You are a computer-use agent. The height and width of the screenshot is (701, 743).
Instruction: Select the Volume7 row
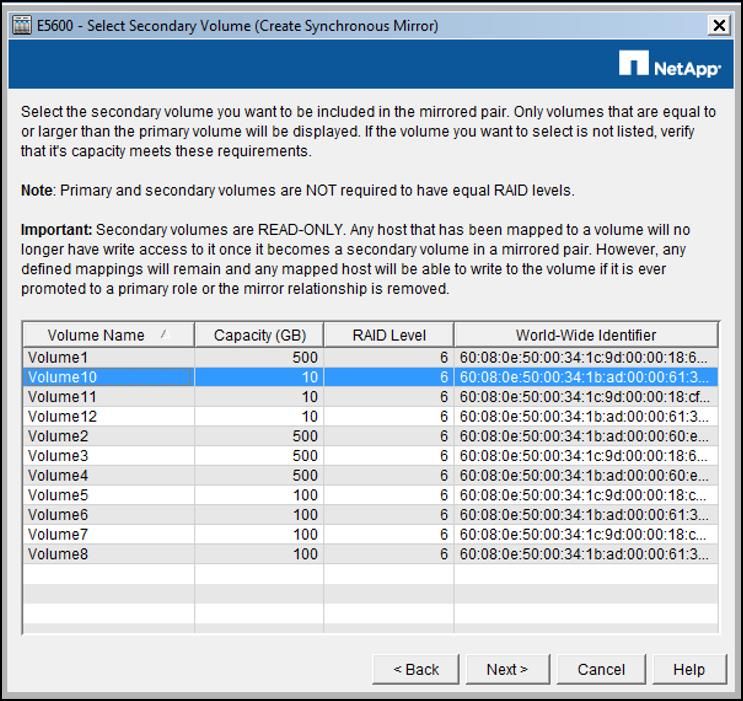click(371, 535)
